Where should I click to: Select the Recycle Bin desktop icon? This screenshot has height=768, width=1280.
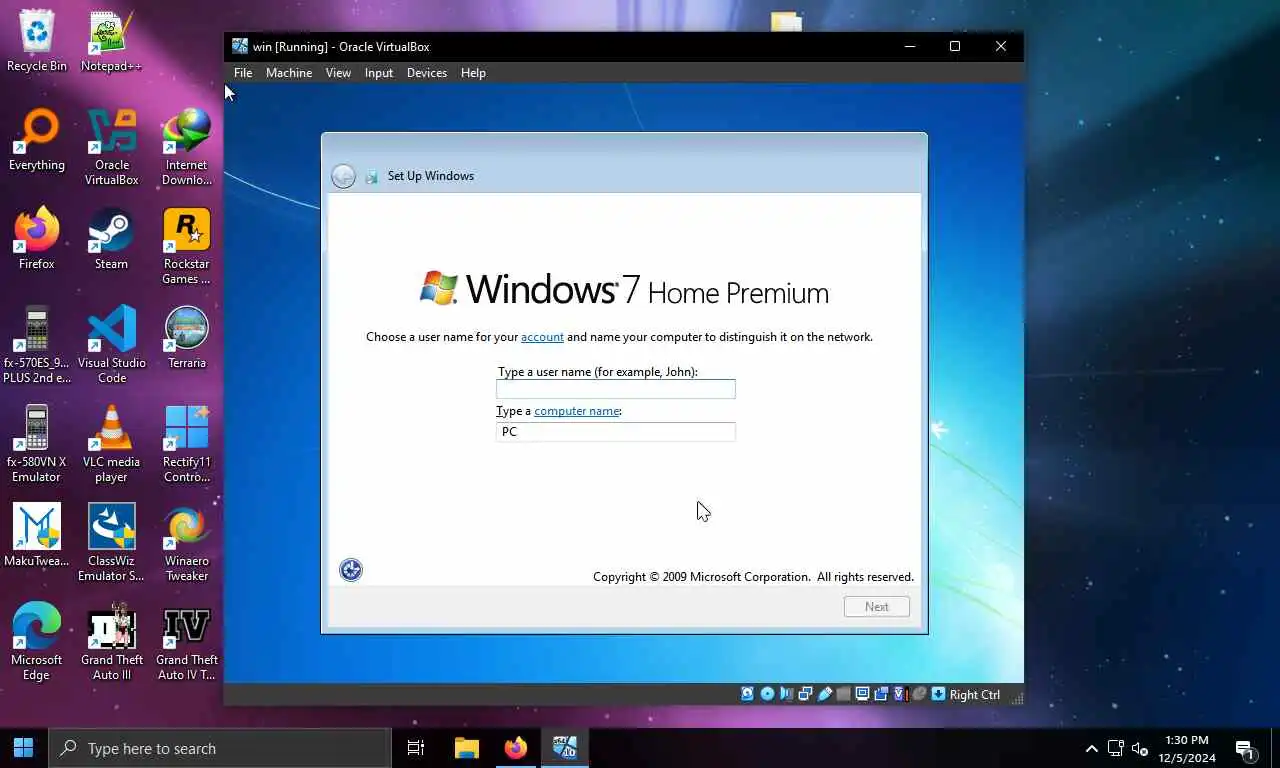click(x=37, y=41)
